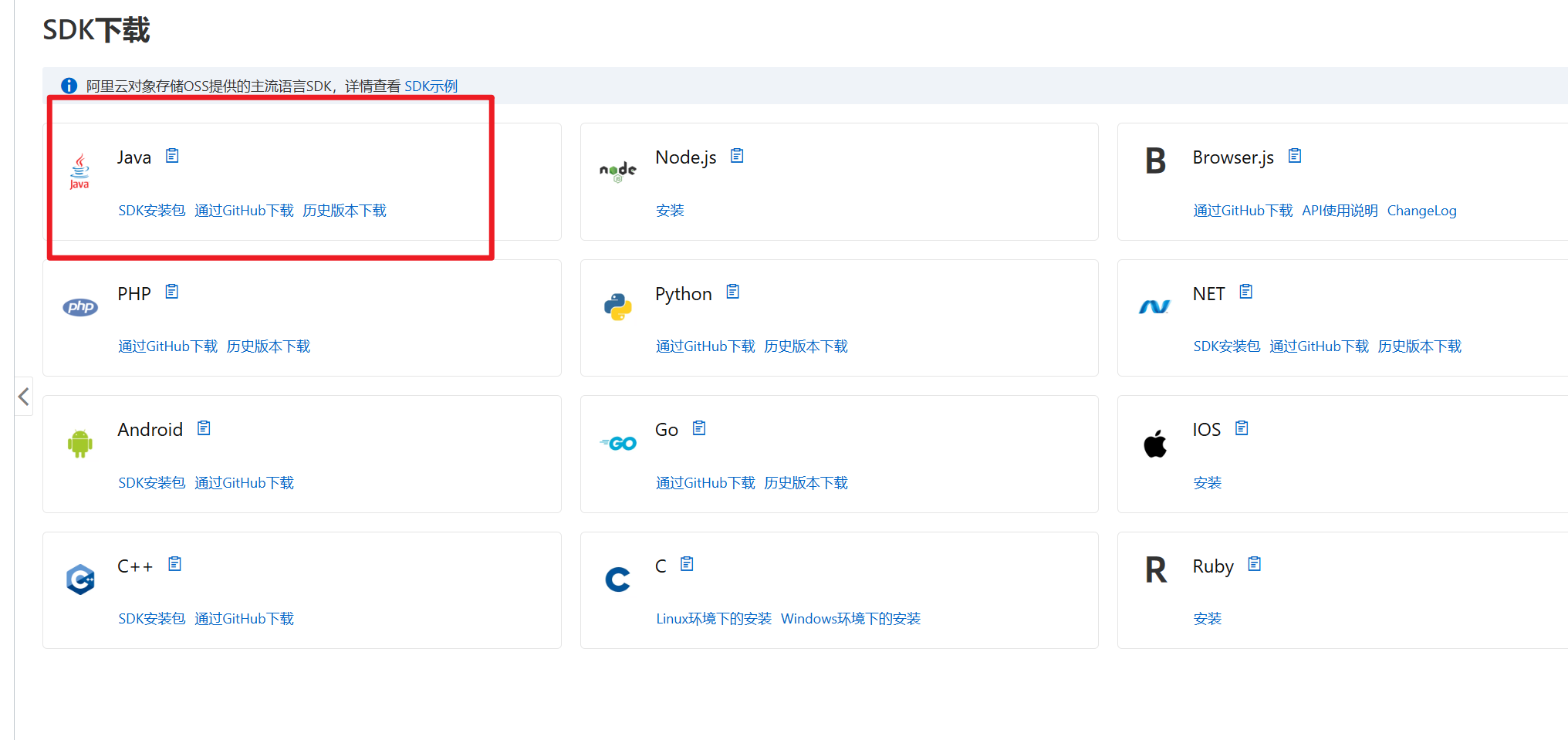Click the Ruby card title text
Screen dimensions: 1568x740
pyautogui.click(x=1213, y=566)
